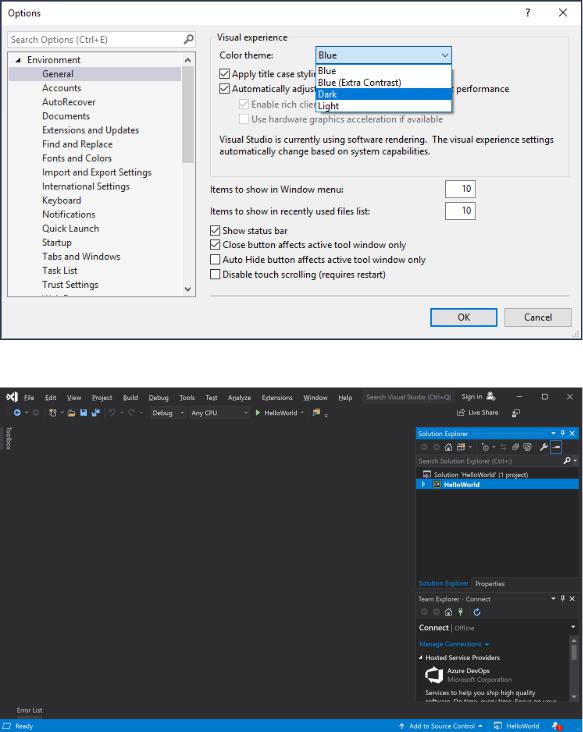Click the Live Share icon
The height and width of the screenshot is (732, 583).
pyautogui.click(x=461, y=413)
